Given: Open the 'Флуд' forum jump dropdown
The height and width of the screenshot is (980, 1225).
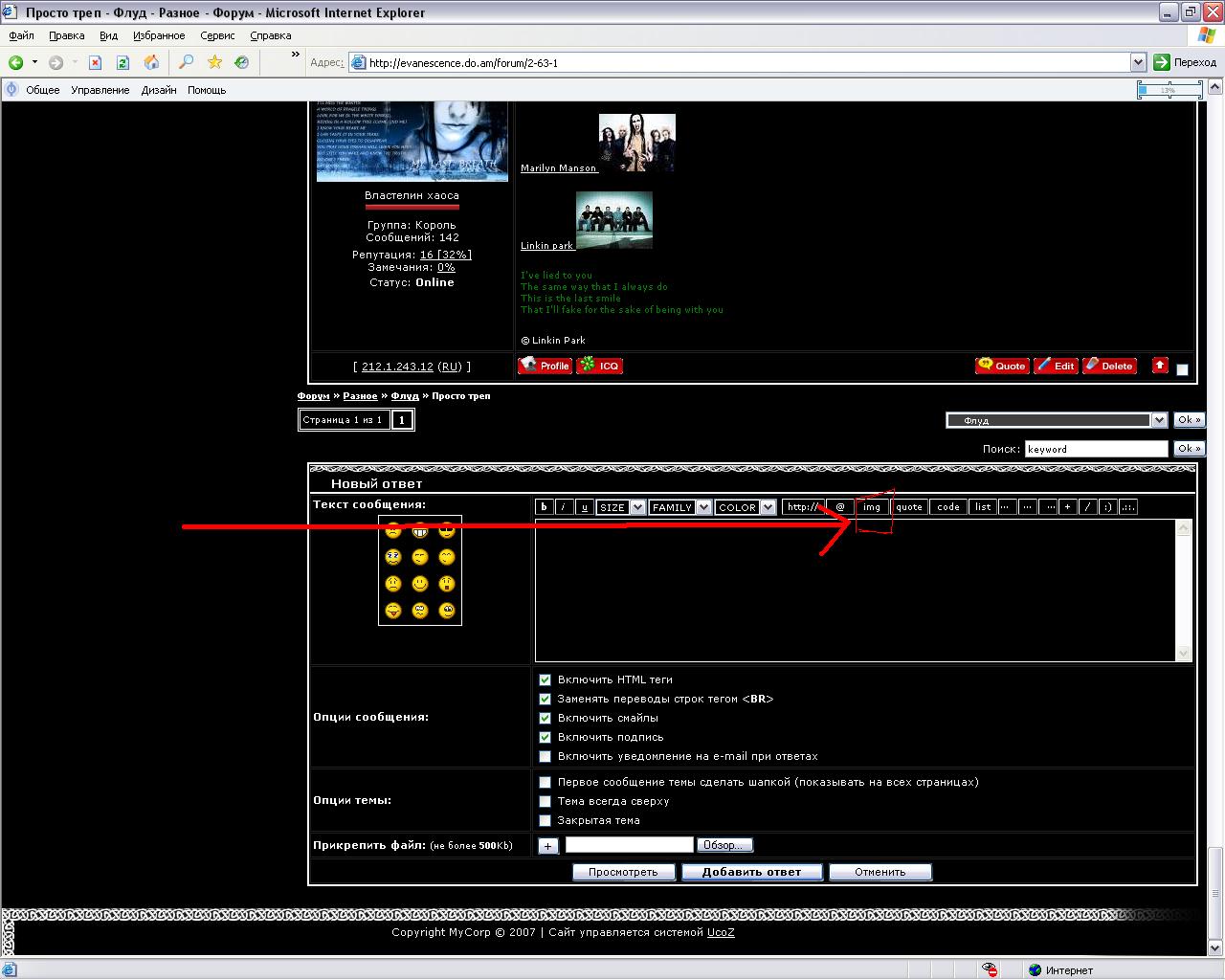Looking at the screenshot, I should pos(1057,420).
